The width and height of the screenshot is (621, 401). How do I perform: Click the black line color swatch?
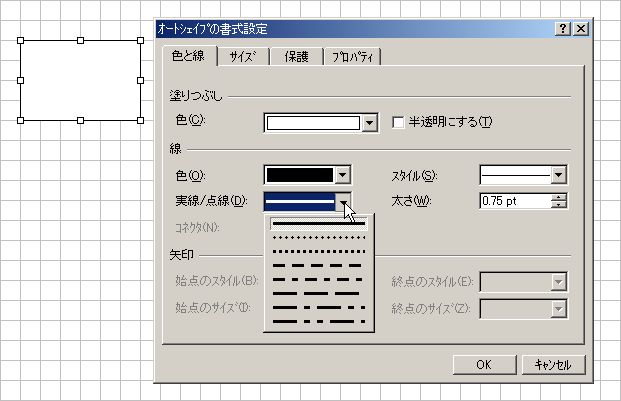point(299,175)
